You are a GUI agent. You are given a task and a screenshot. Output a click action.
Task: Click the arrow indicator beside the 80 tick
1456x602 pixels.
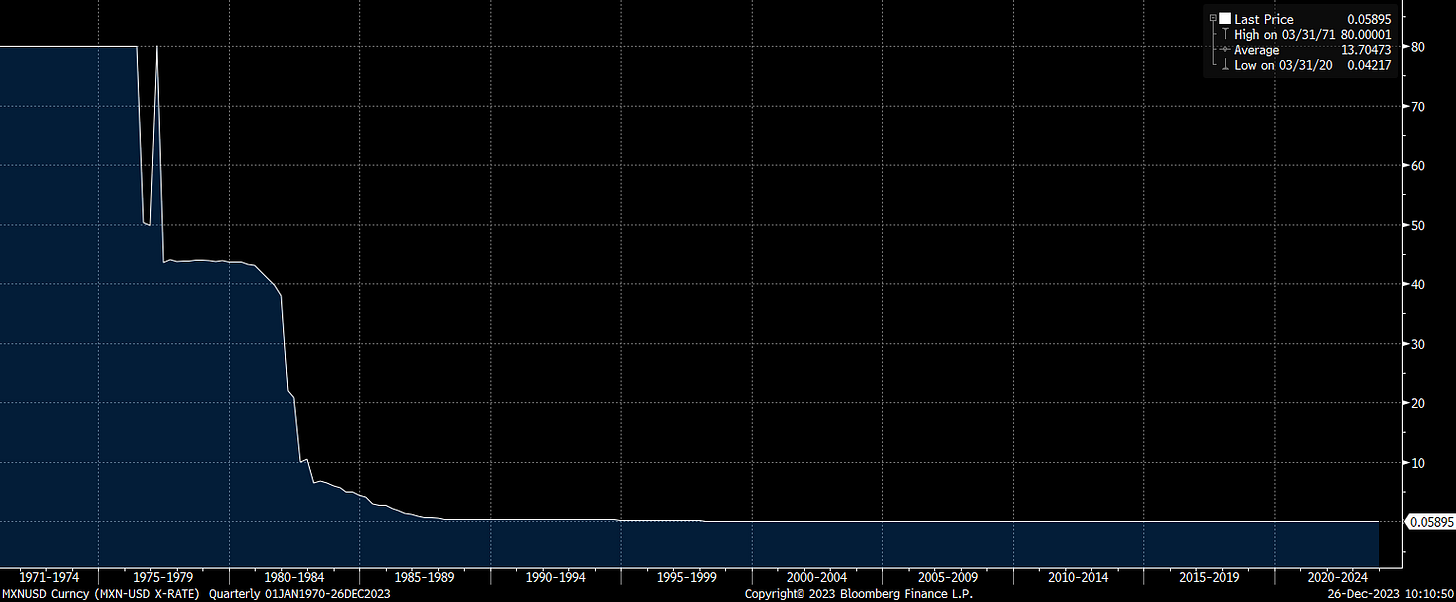click(x=1405, y=47)
